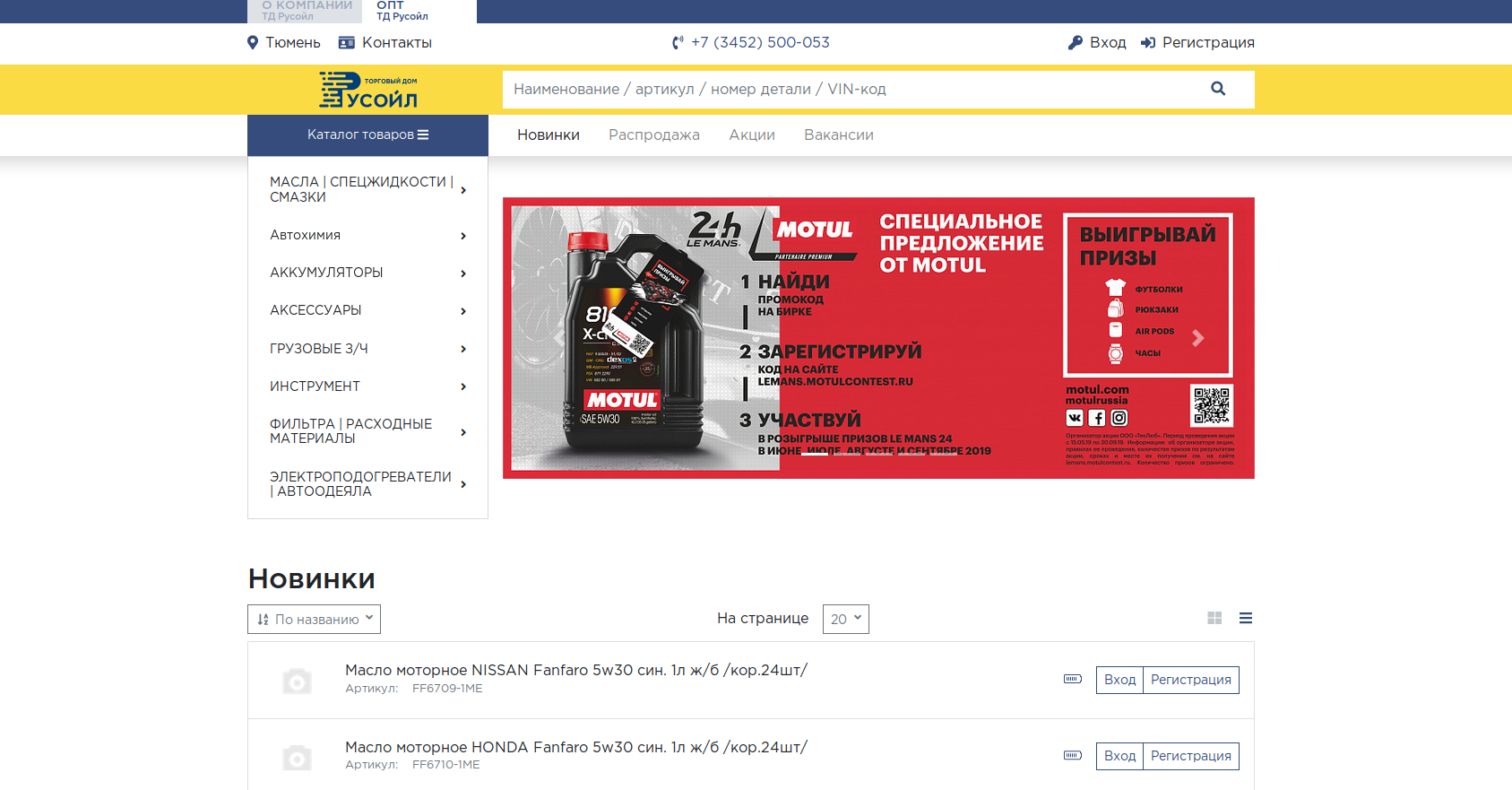The image size is (1512, 790).
Task: Switch to О КОМПАНИИ tab
Action: pos(305,11)
